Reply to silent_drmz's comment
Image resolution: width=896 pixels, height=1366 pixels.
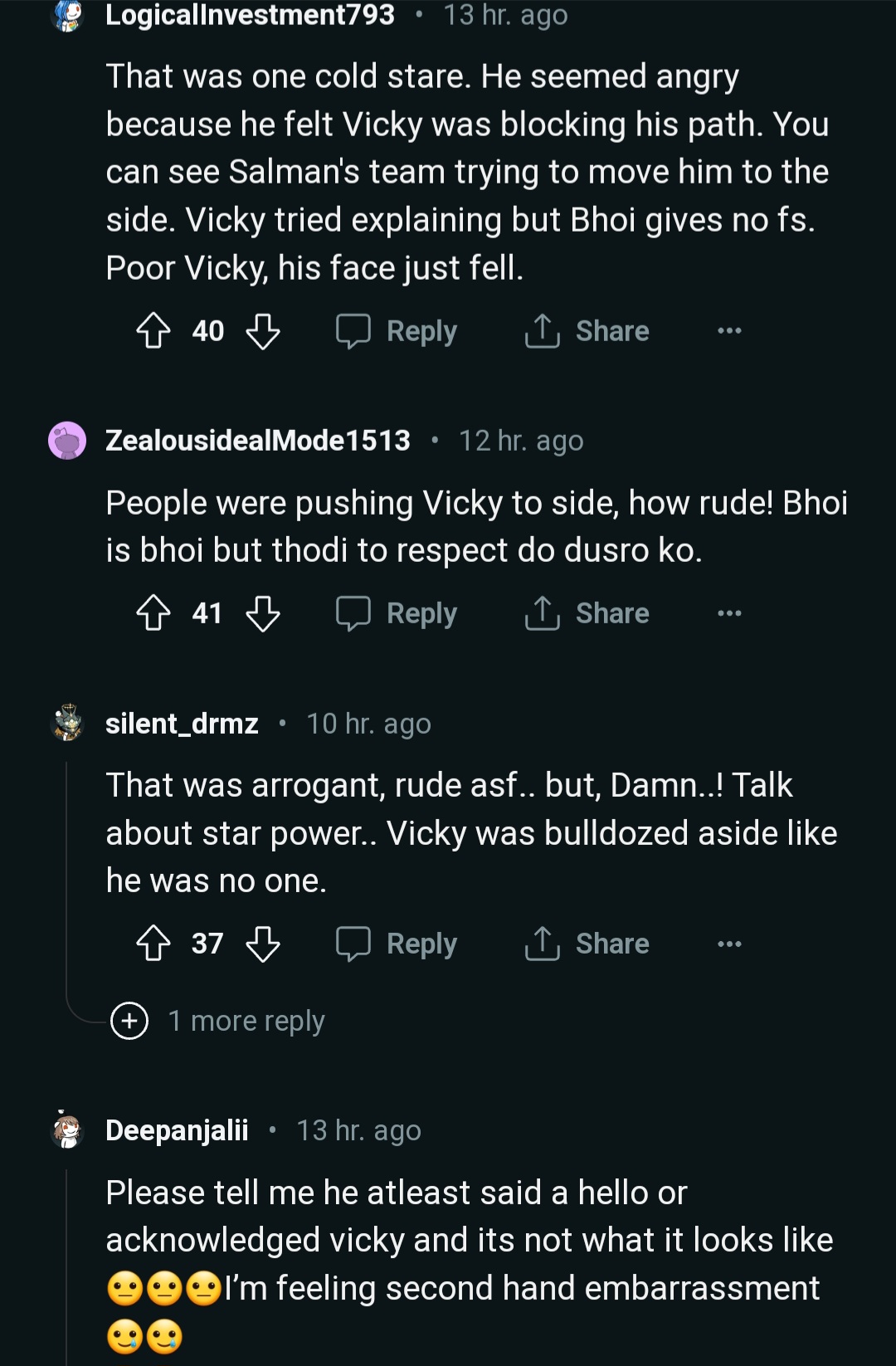(397, 944)
